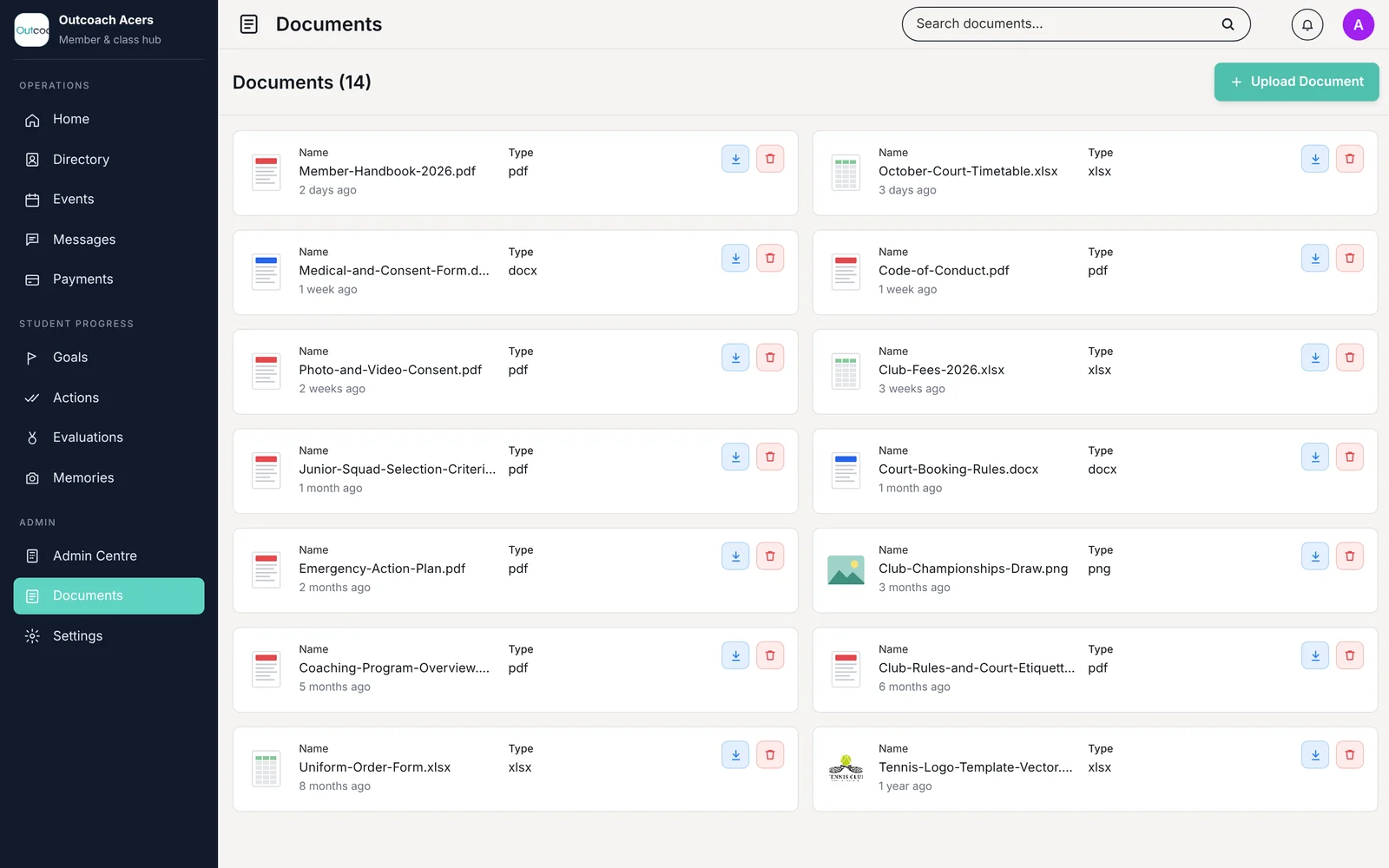Click the Club-Fees-2026.xlsx file name
Viewport: 1389px width, 868px height.
(941, 370)
